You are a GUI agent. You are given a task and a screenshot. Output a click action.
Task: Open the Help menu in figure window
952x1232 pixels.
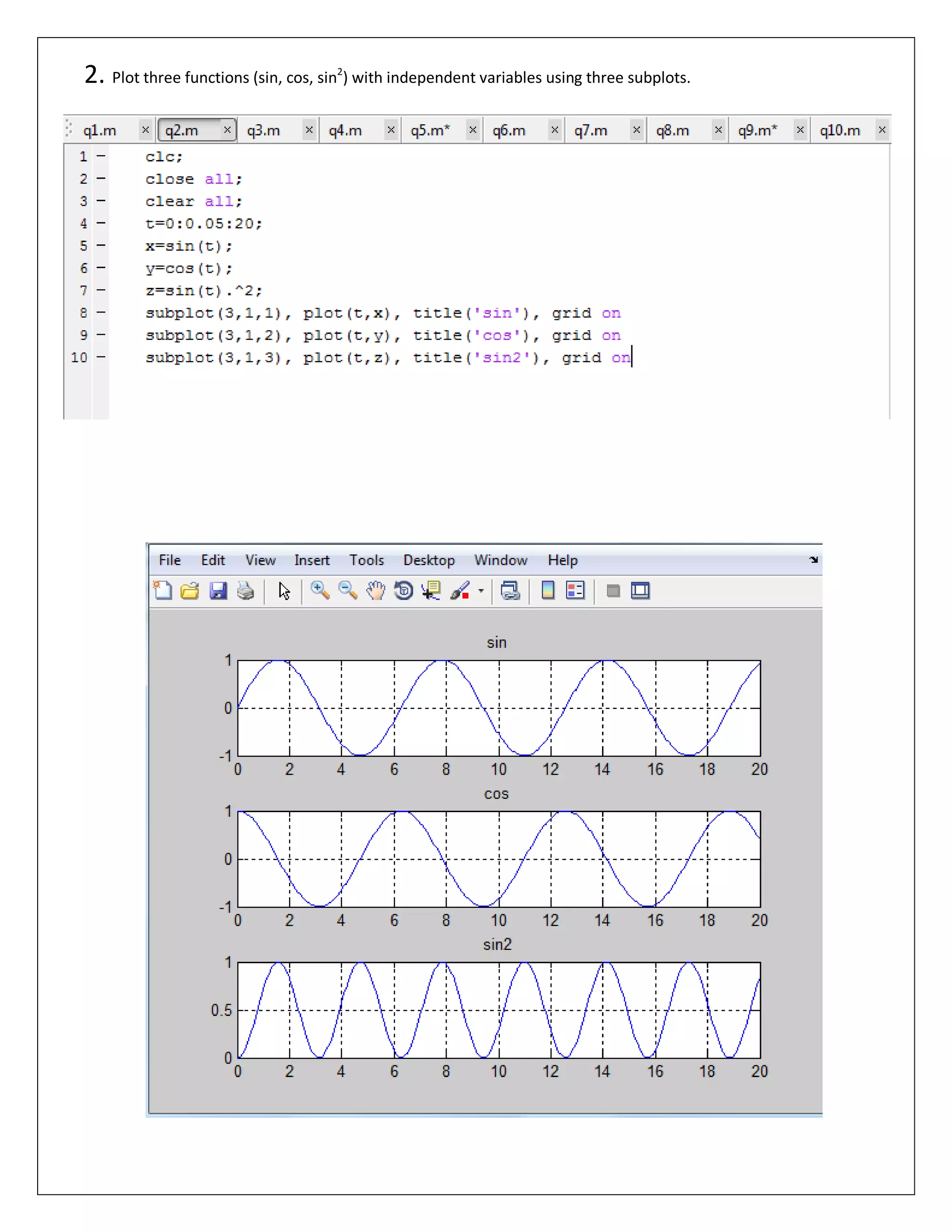(563, 560)
